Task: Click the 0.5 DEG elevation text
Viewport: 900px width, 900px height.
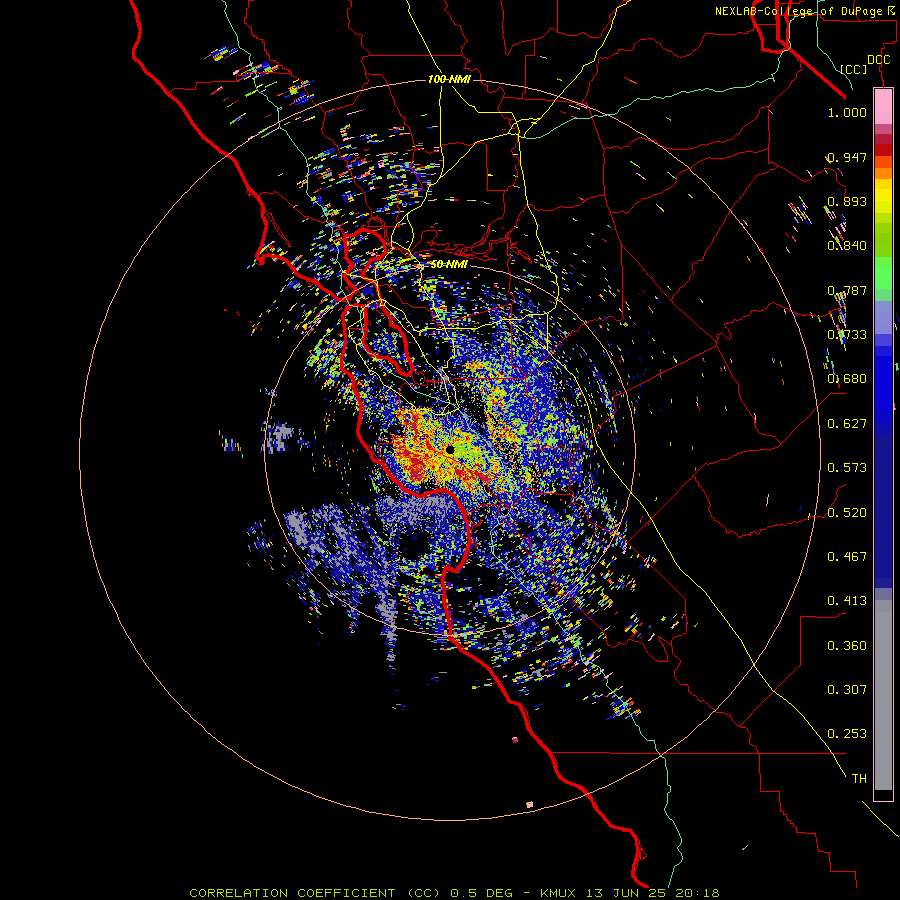Action: coord(482,893)
